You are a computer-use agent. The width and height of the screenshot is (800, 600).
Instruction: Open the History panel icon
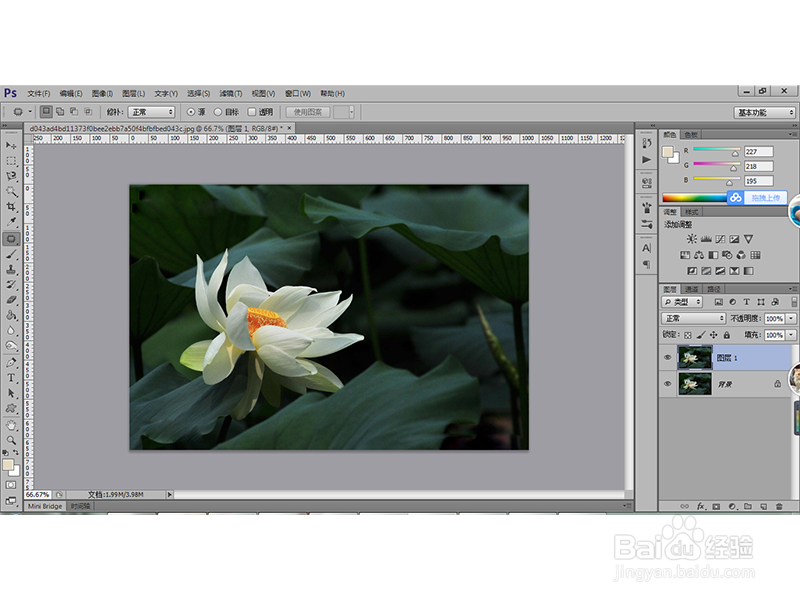coord(647,143)
